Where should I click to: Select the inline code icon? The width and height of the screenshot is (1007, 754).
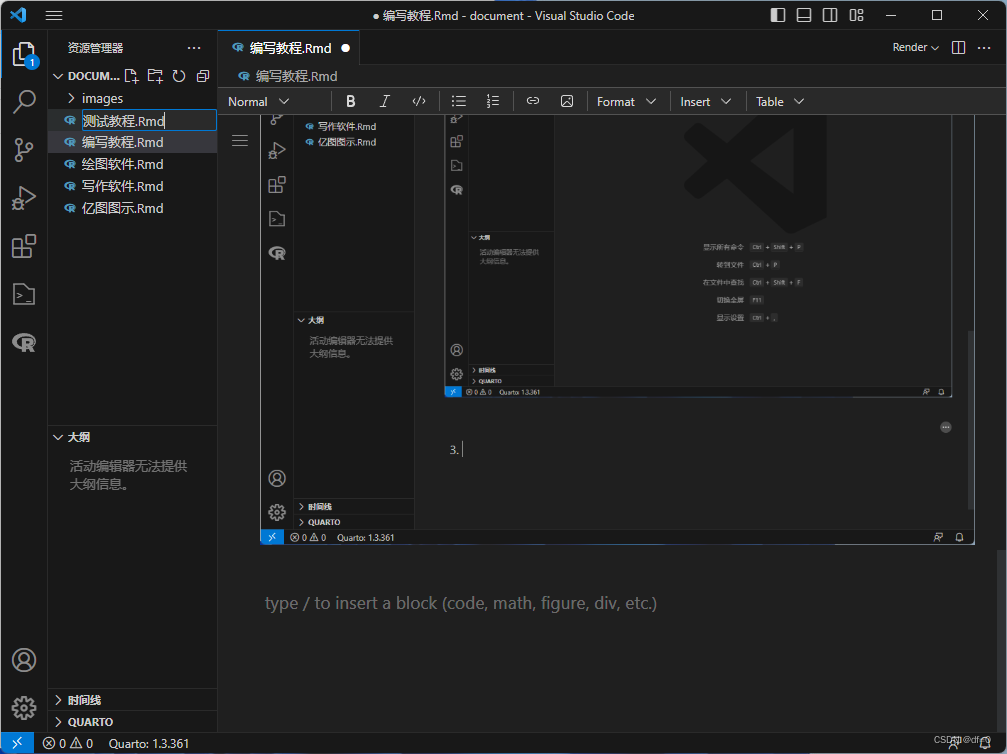[419, 100]
